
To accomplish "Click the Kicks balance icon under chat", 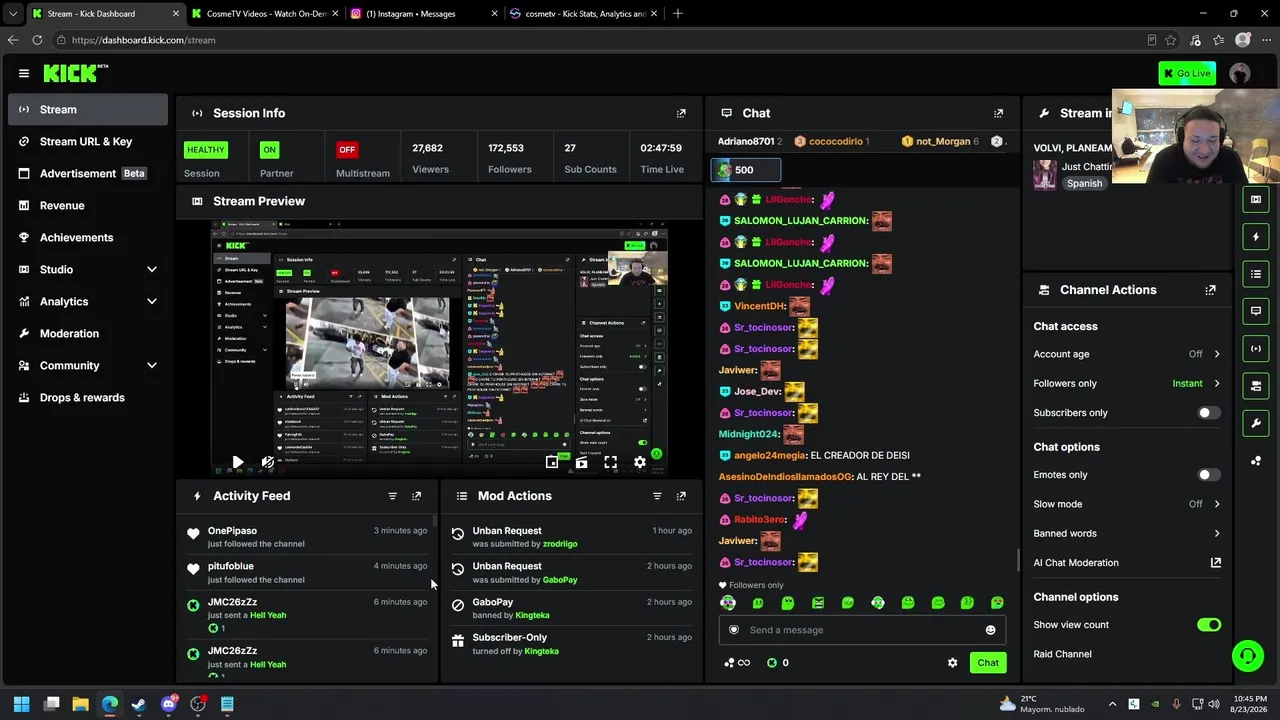I will click(x=771, y=662).
